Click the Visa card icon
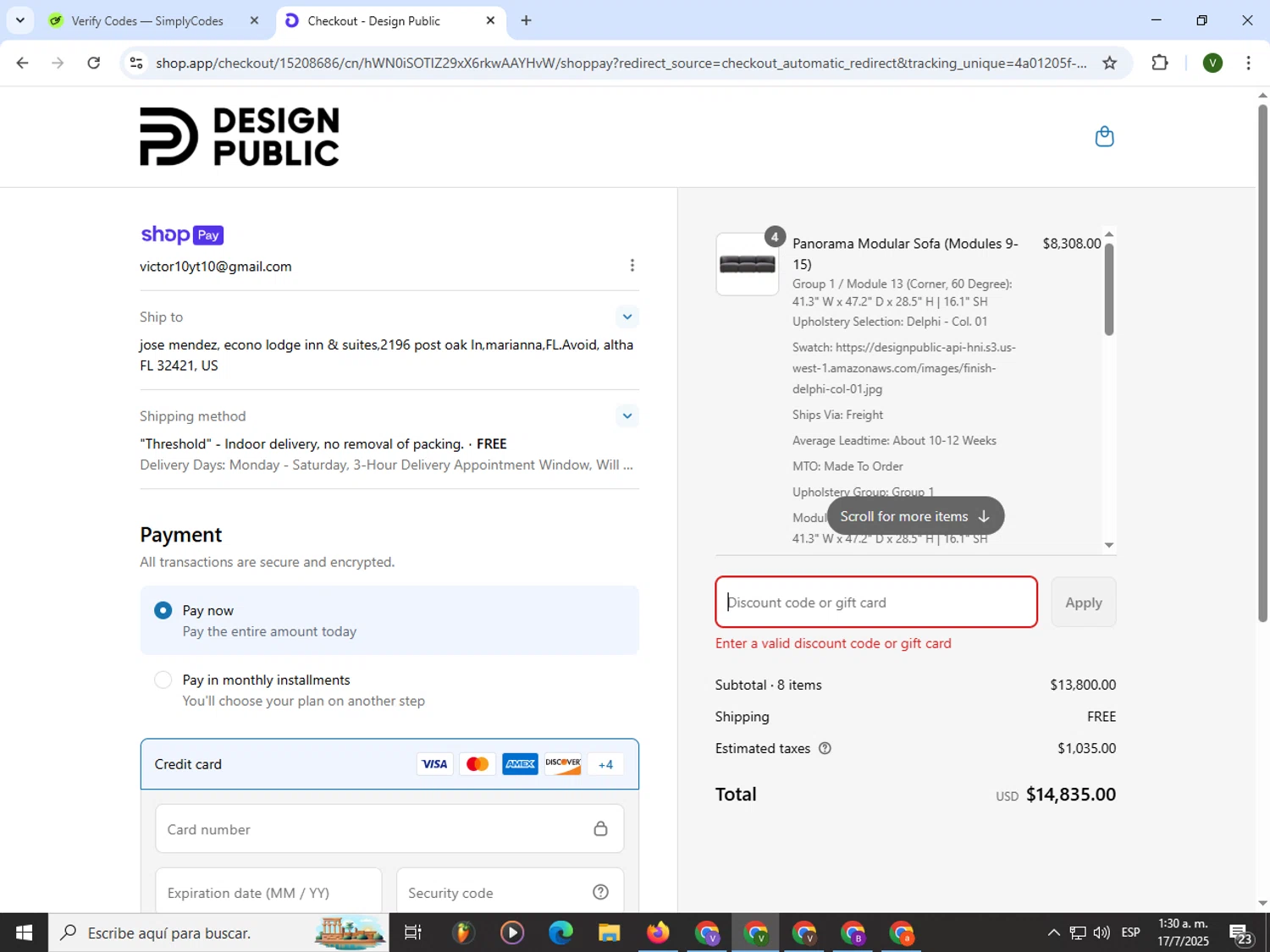1270x952 pixels. [434, 764]
